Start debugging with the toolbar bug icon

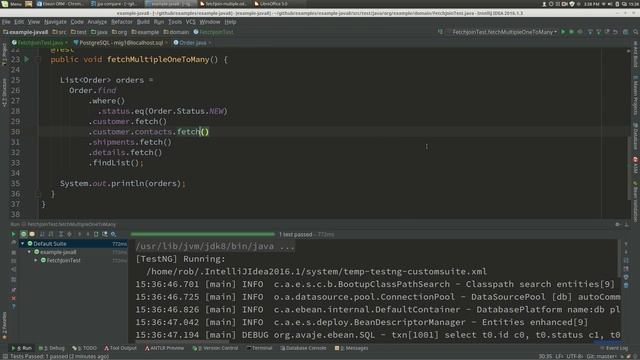click(571, 32)
